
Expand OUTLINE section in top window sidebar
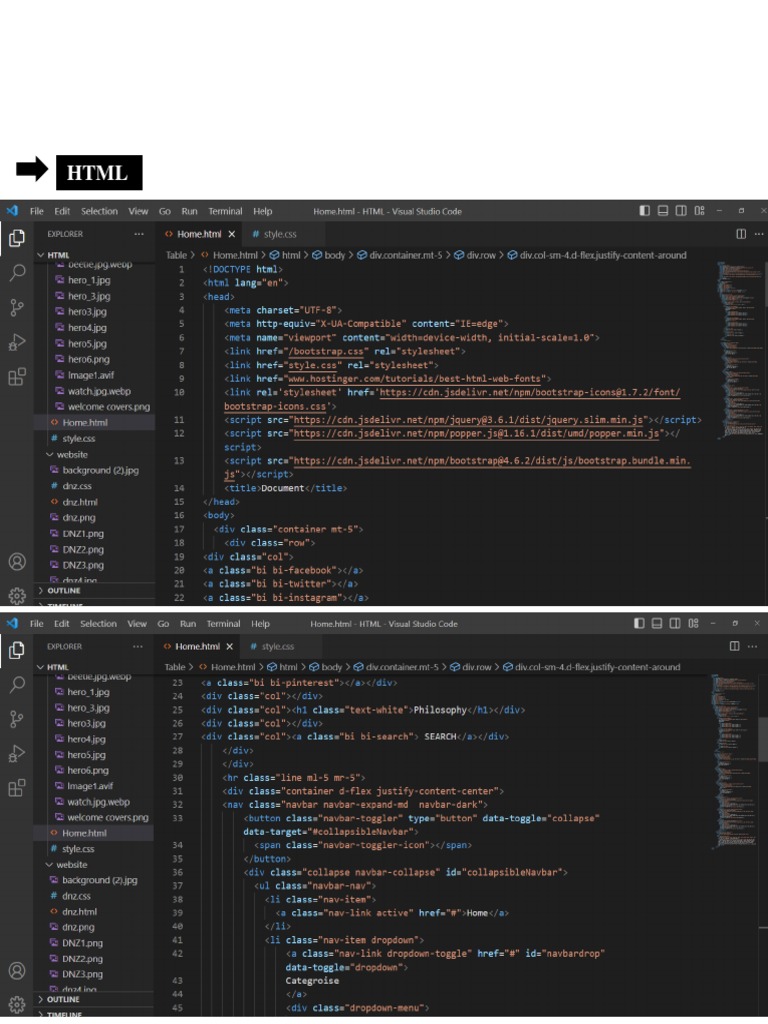pos(63,590)
